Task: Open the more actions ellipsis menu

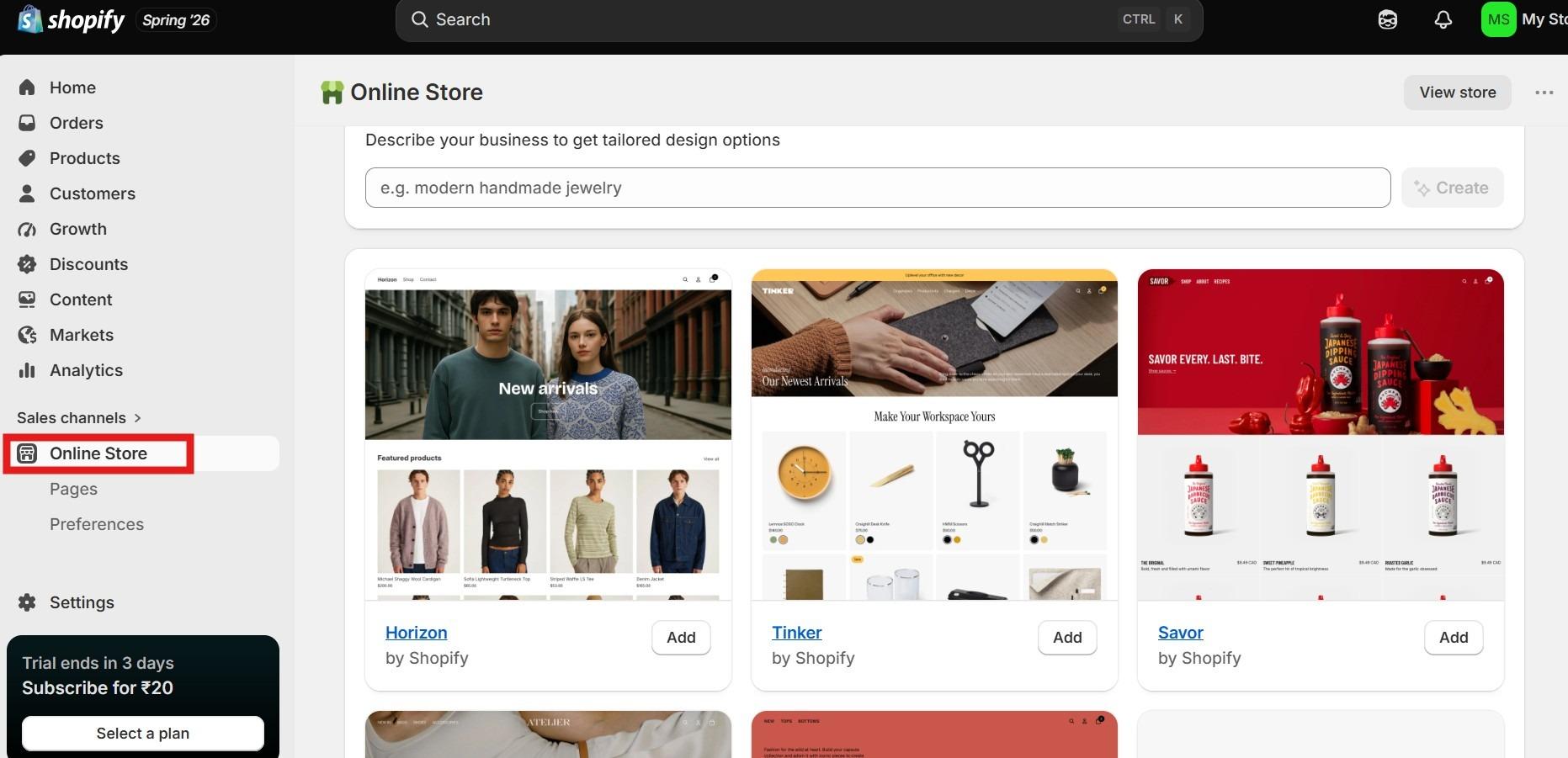Action: 1544,93
